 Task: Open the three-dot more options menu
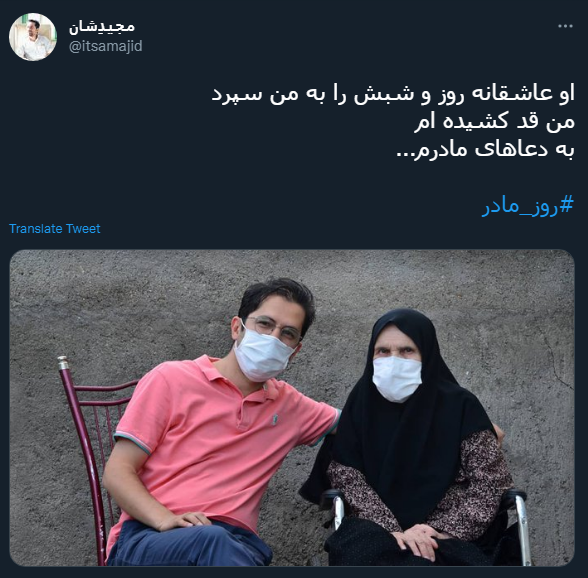click(565, 26)
